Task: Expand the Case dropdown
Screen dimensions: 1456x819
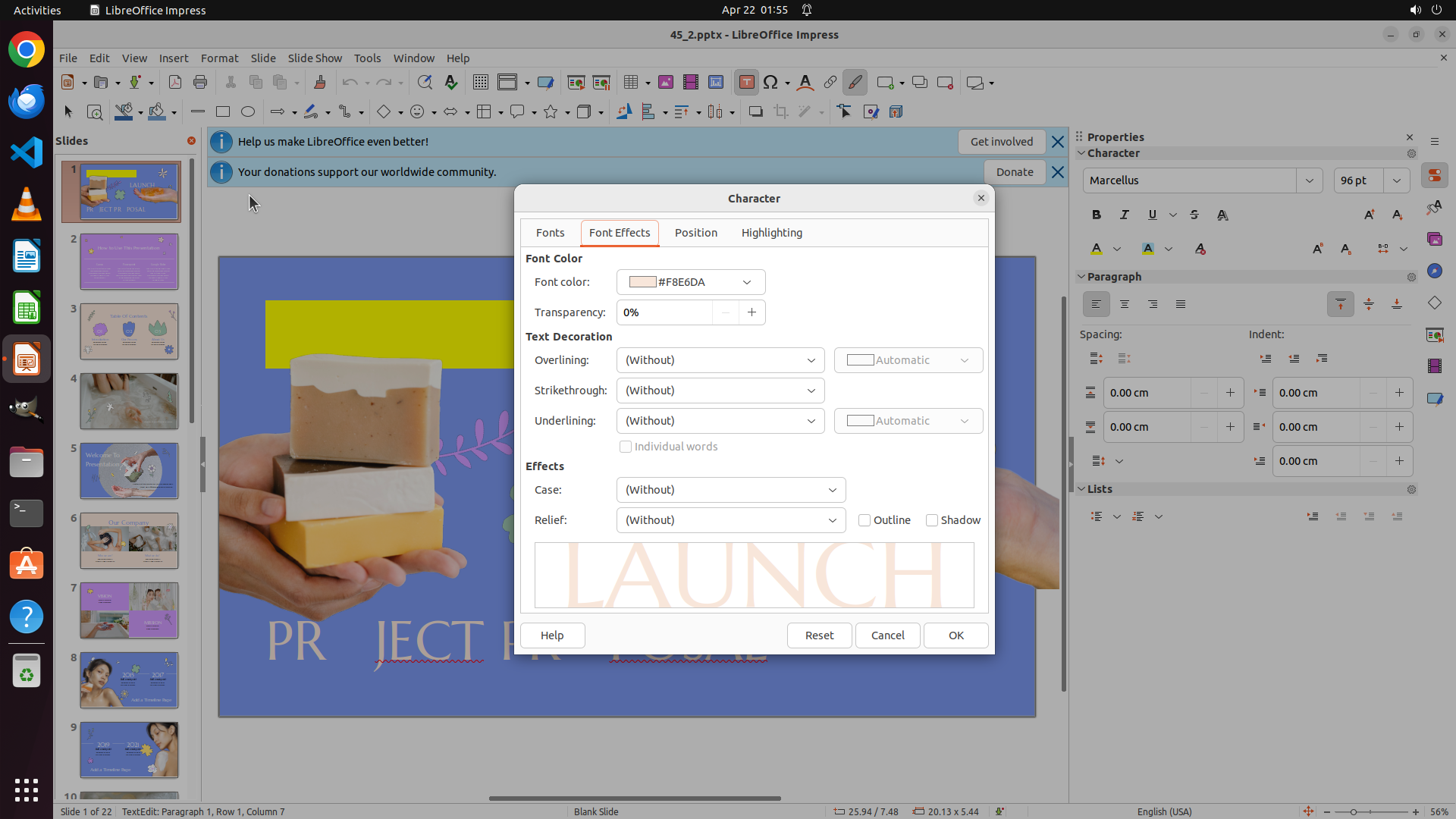Action: [730, 490]
